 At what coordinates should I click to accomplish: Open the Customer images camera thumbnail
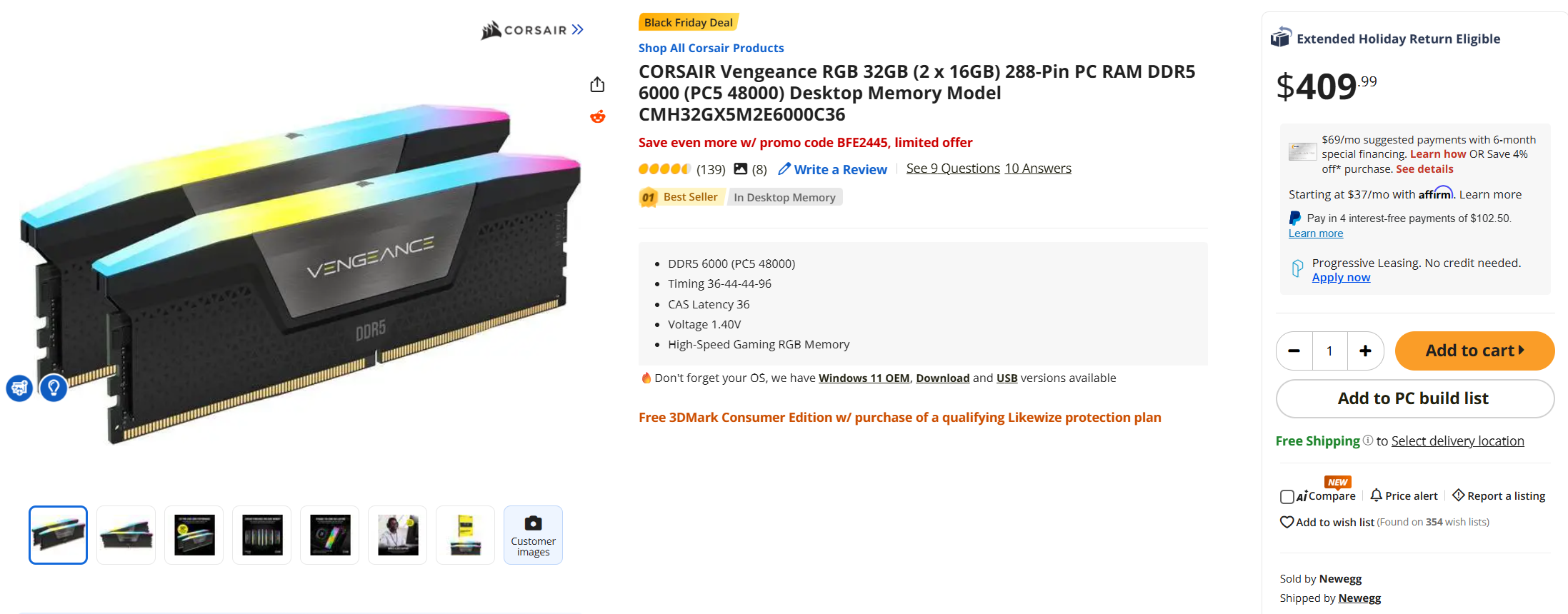[x=533, y=535]
